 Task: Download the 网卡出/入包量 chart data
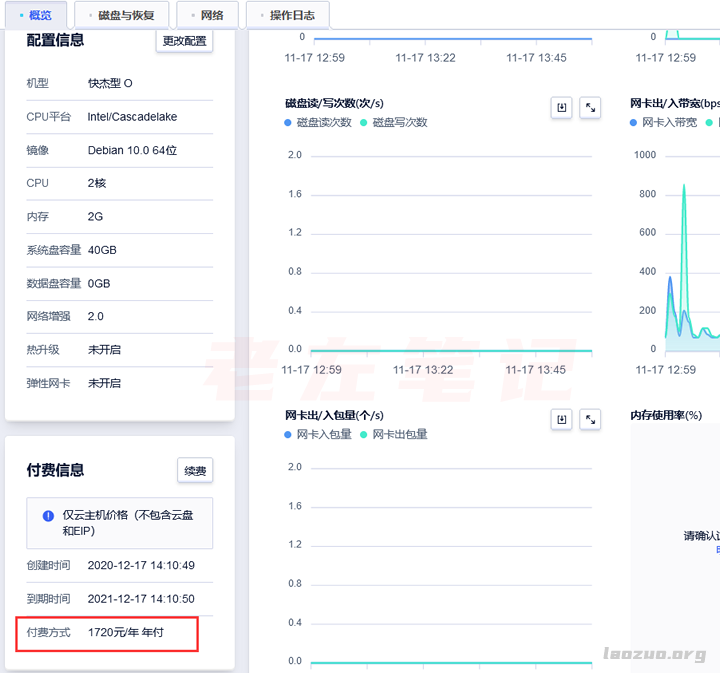[x=562, y=420]
